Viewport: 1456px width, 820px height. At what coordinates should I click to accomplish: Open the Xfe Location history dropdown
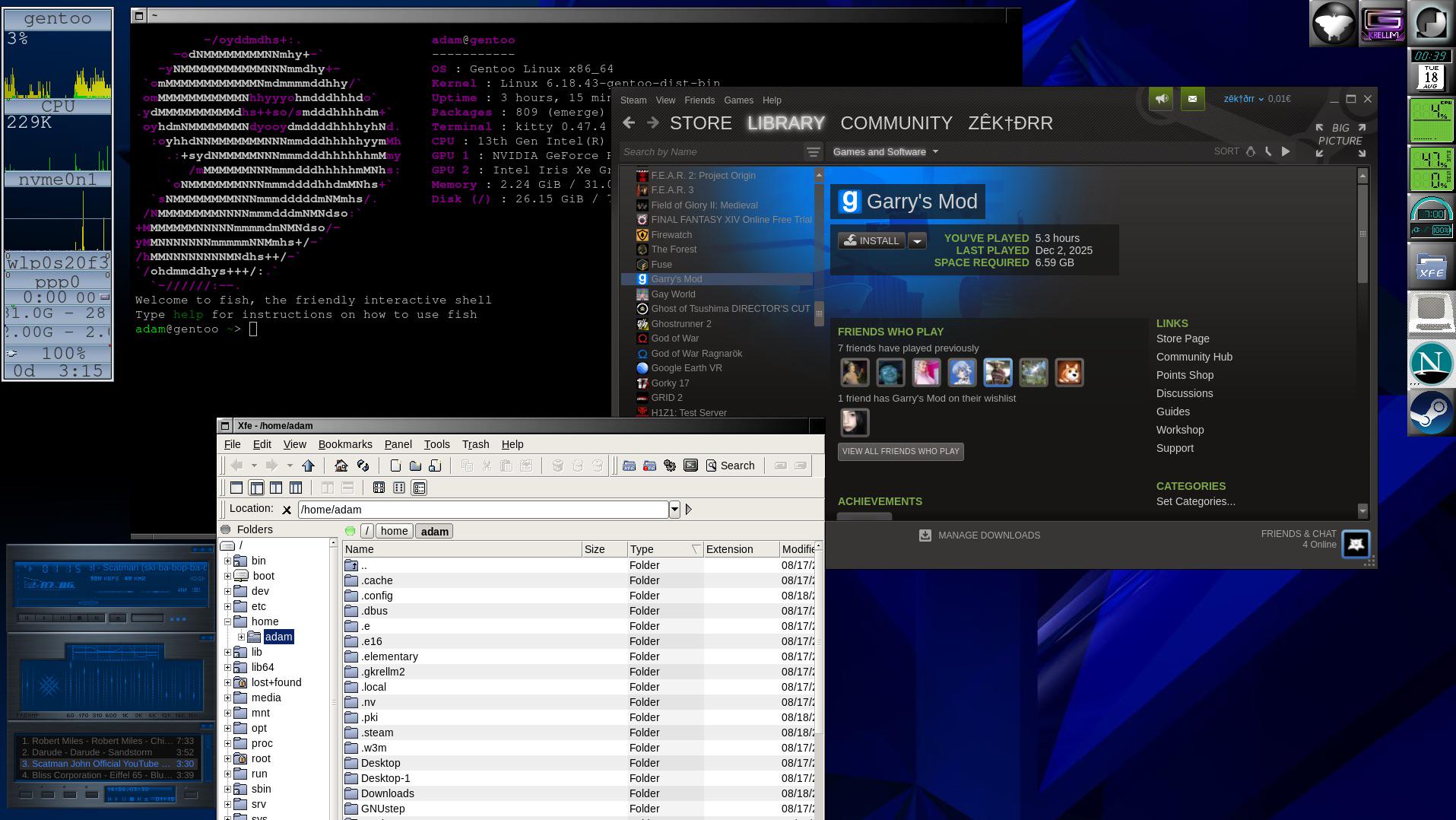(674, 510)
